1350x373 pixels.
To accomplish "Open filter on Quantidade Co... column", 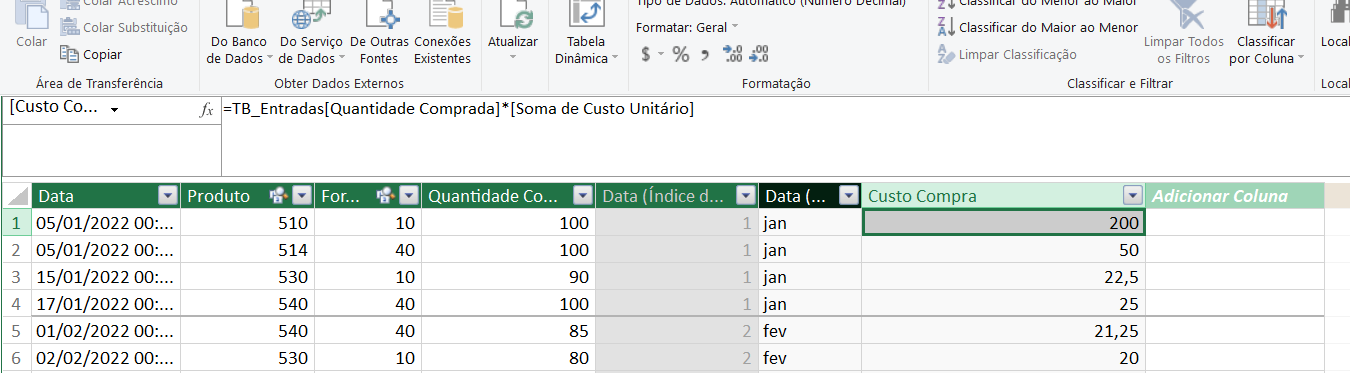I will [x=582, y=196].
